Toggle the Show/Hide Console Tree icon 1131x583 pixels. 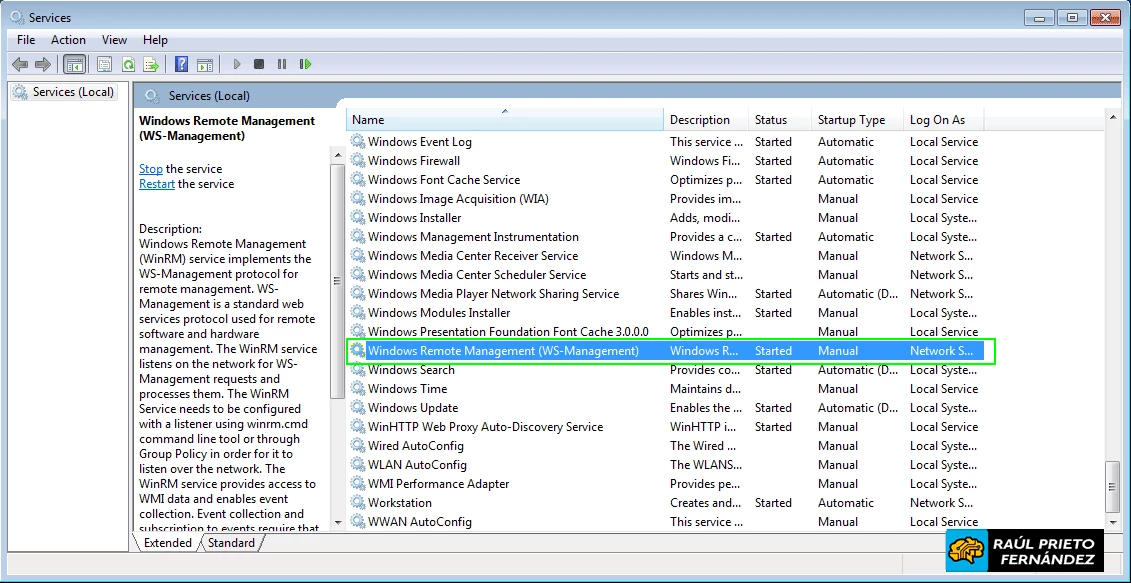click(x=74, y=64)
